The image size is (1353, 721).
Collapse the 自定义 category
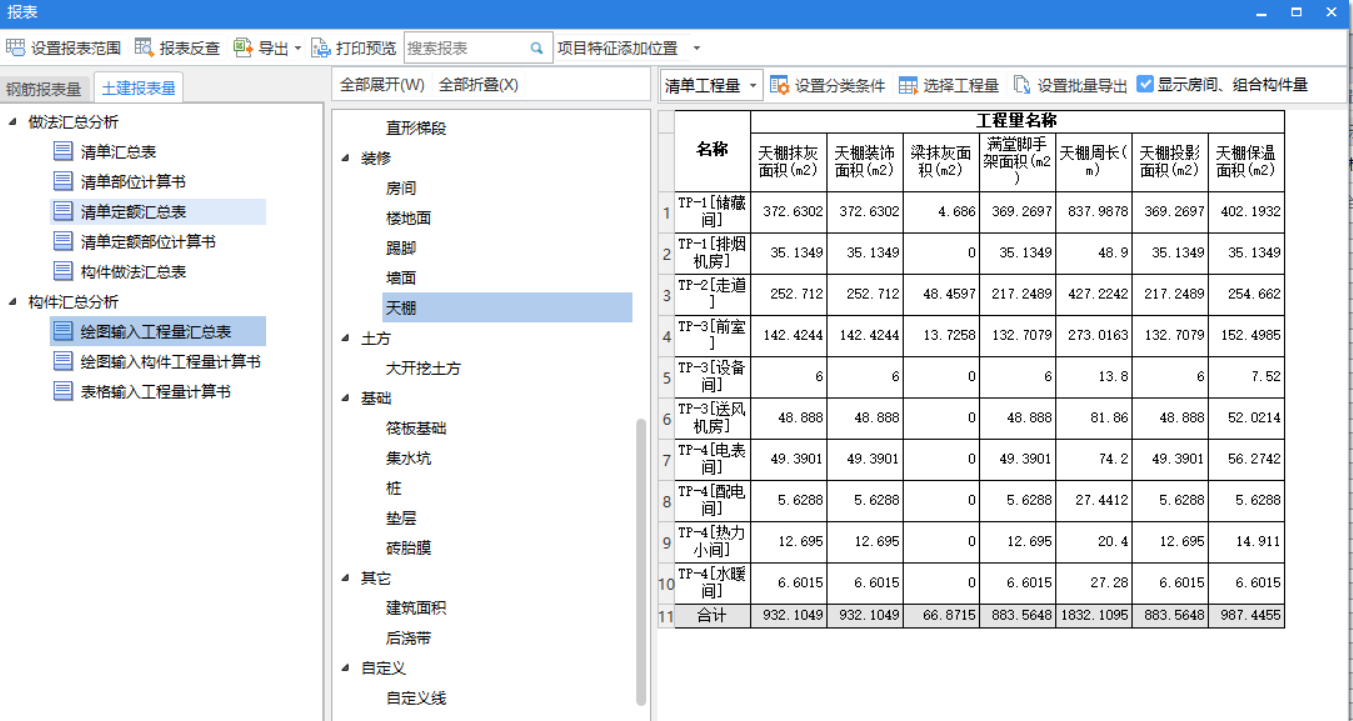345,668
